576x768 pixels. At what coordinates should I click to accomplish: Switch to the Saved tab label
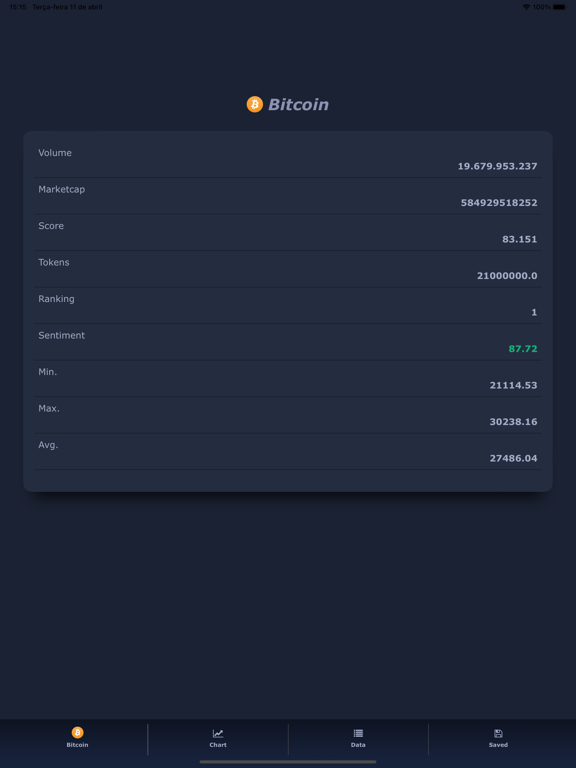point(498,744)
